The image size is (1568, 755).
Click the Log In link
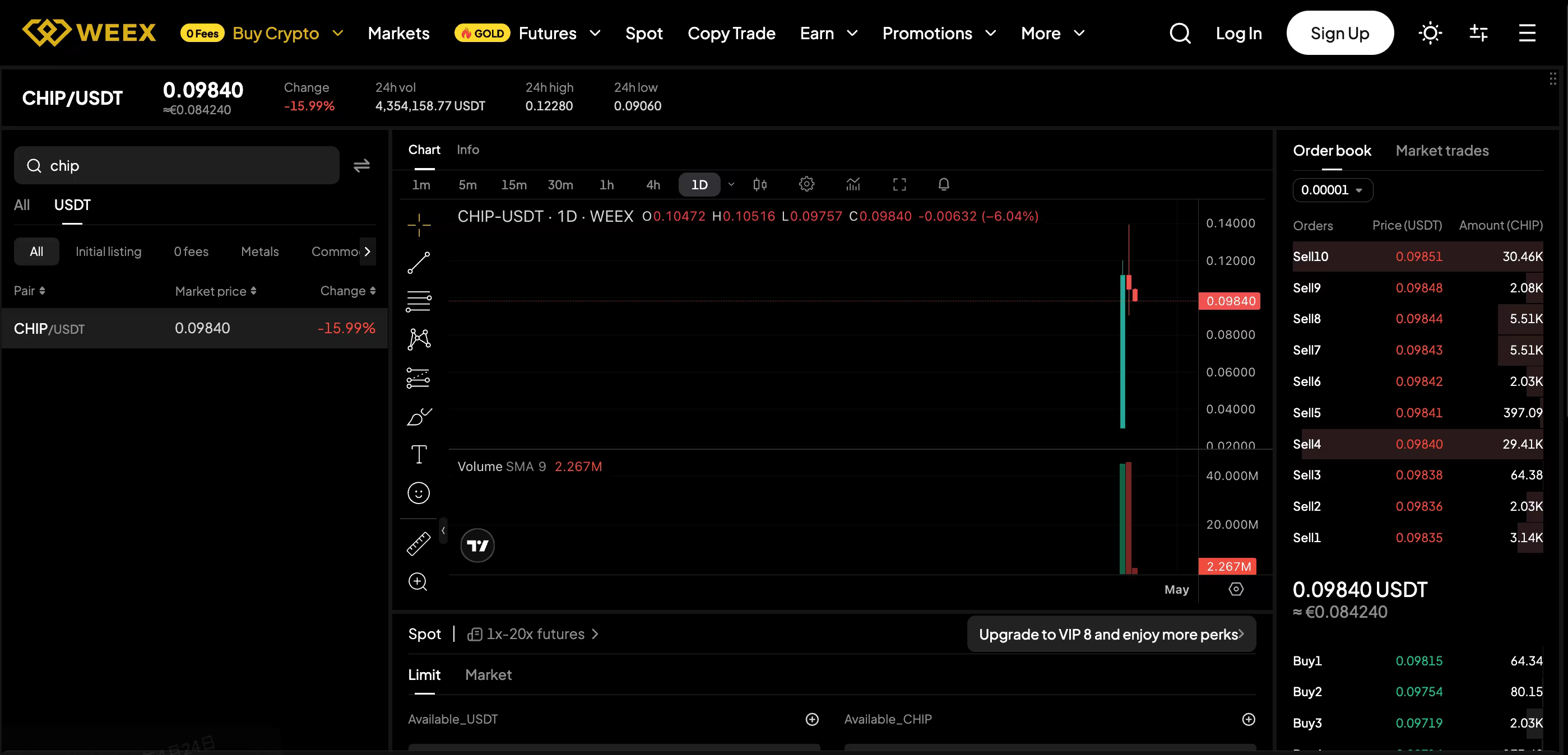point(1238,33)
